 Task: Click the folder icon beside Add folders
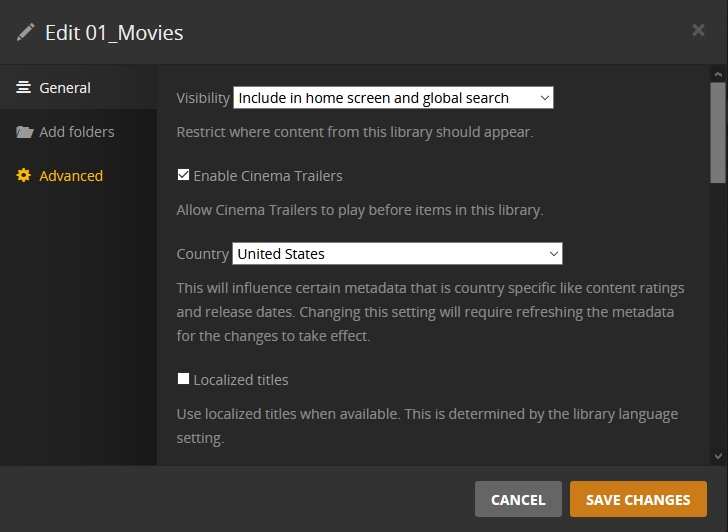(x=24, y=132)
